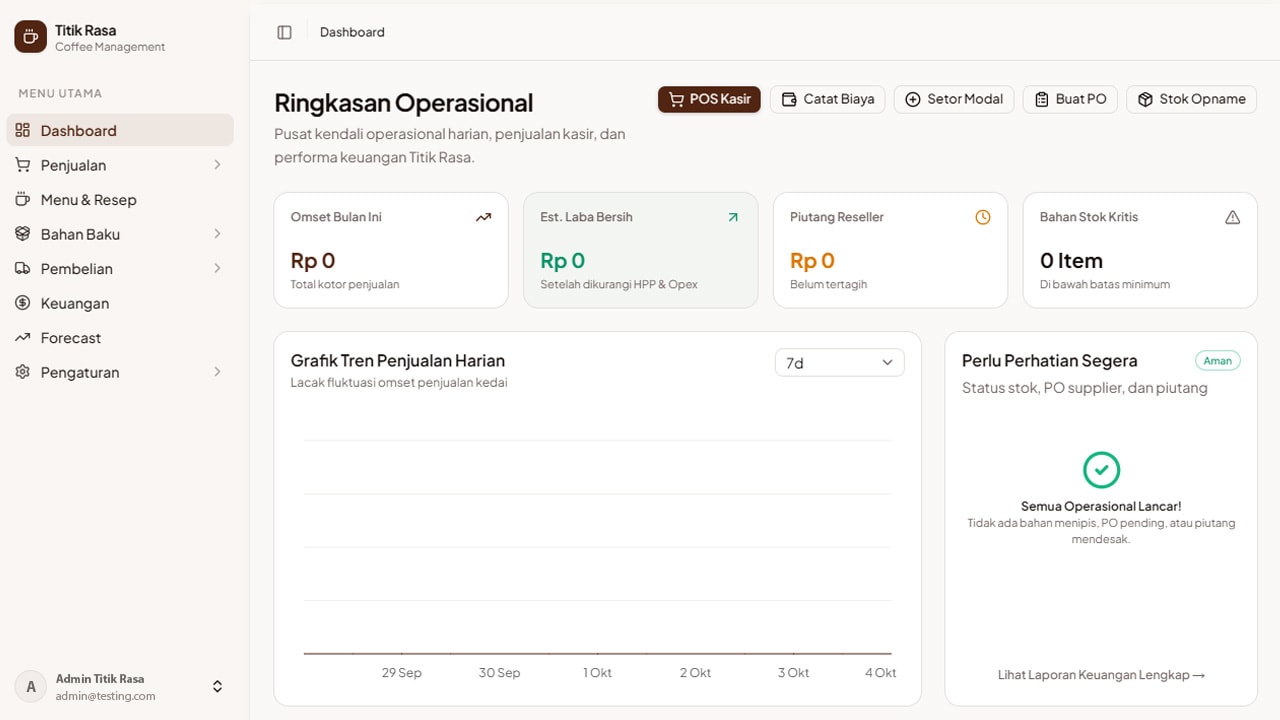
Task: Open Menu & Resep in the sidebar
Action: [x=120, y=199]
